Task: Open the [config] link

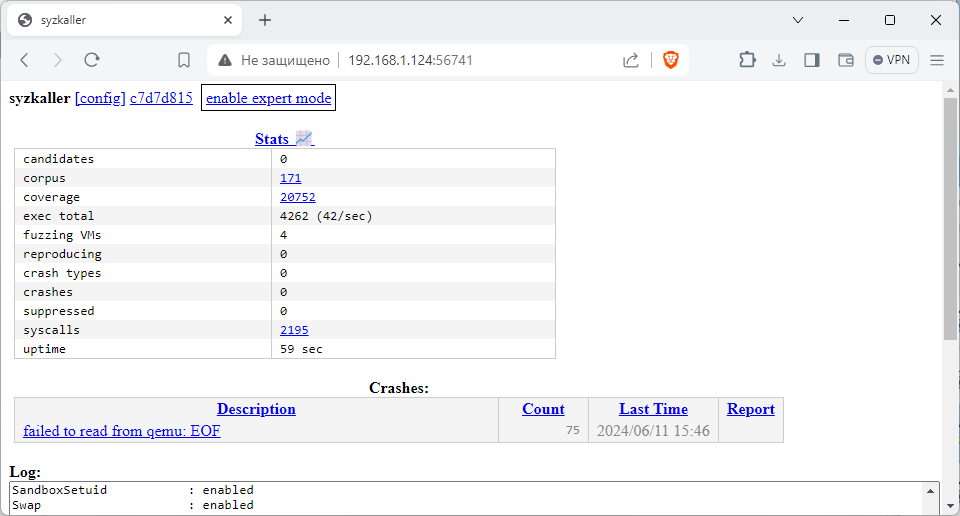Action: 100,98
